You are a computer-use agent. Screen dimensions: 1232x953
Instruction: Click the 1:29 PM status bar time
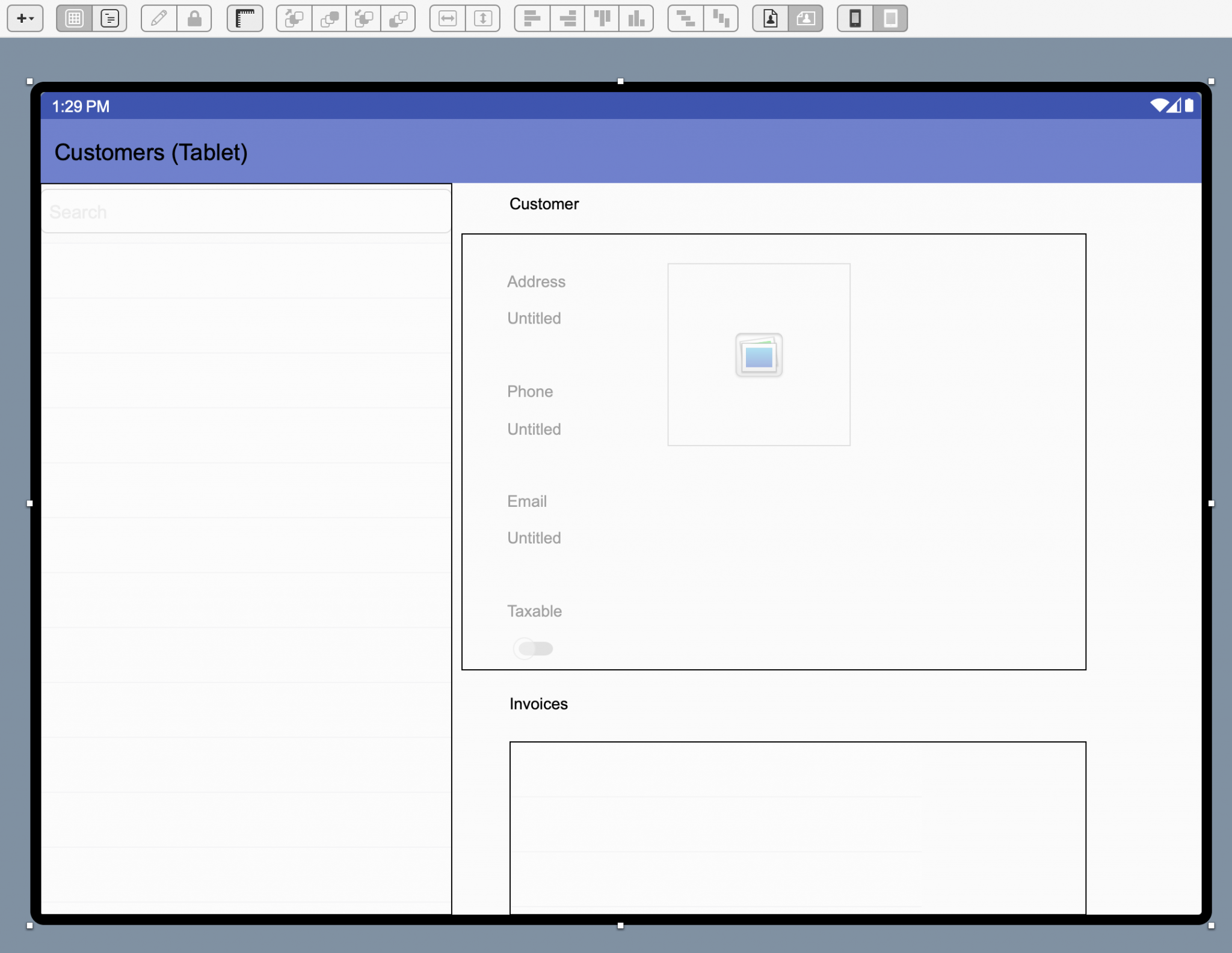[81, 106]
